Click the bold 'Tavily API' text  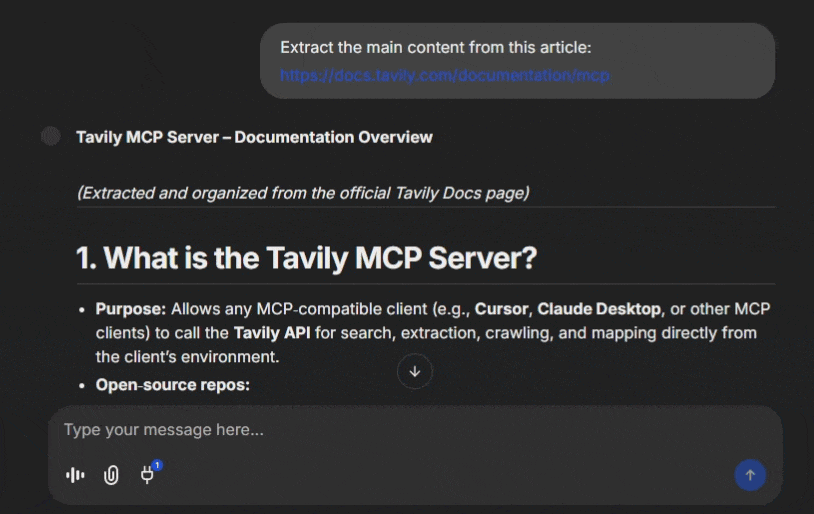(272, 333)
